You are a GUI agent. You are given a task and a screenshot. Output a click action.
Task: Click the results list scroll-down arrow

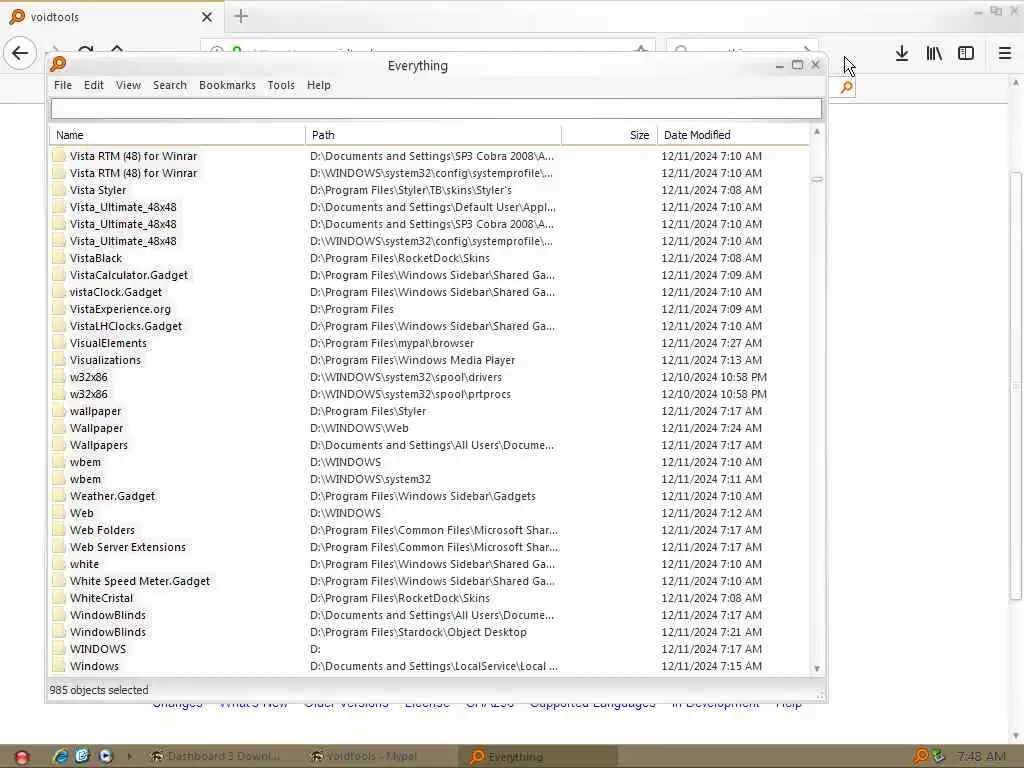point(816,669)
